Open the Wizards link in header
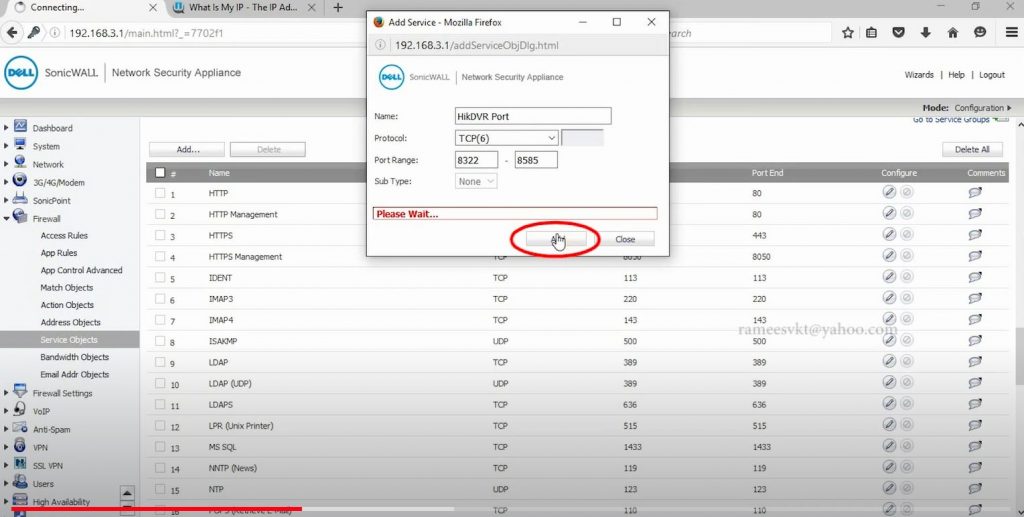This screenshot has height=517, width=1024. coord(919,74)
